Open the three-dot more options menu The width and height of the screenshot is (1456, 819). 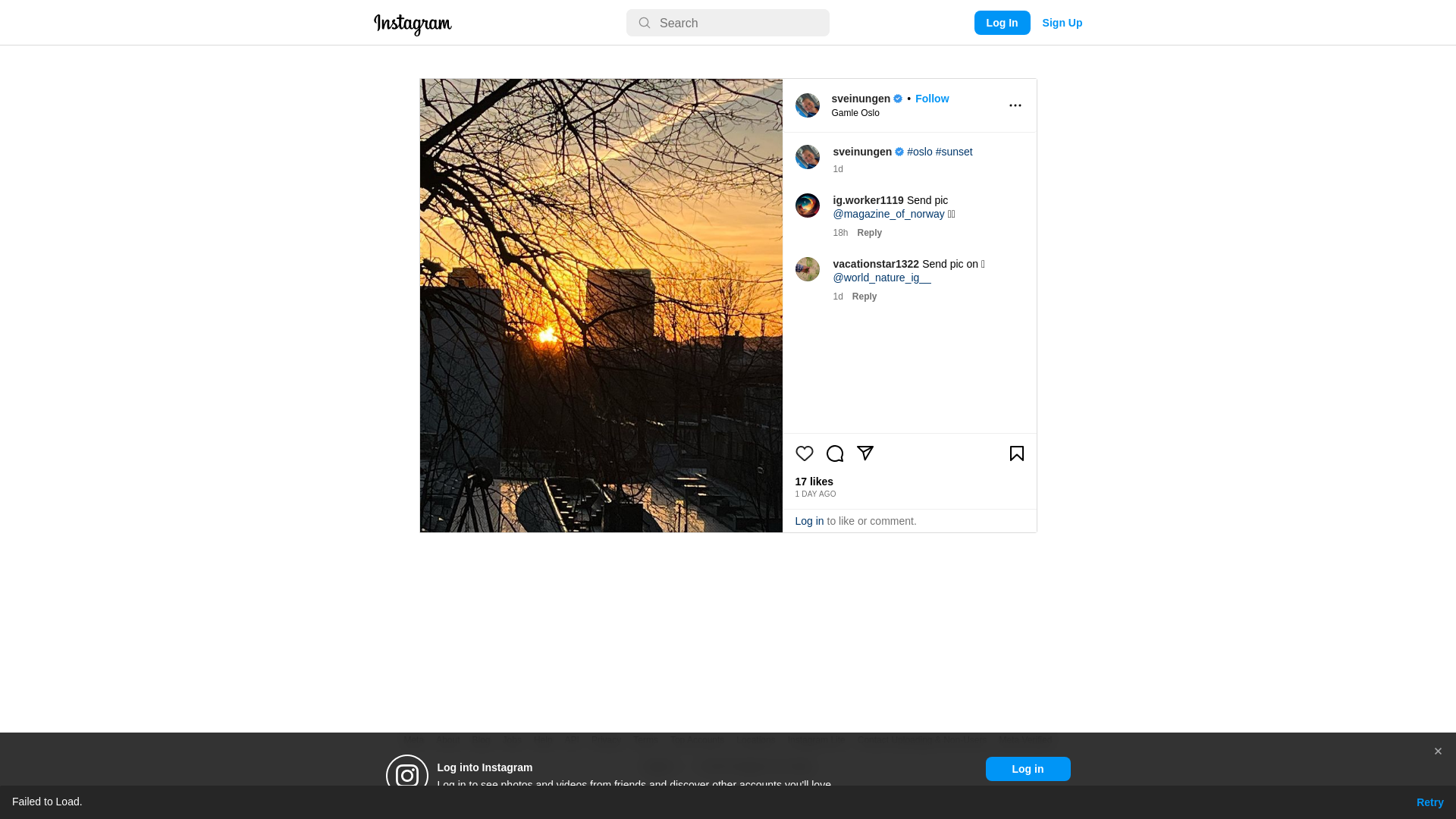[x=1015, y=105]
